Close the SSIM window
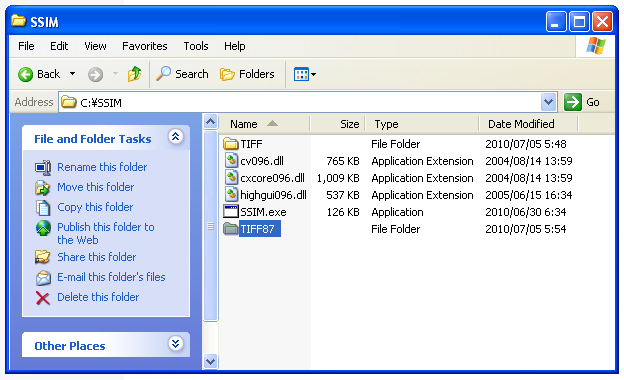 (x=602, y=21)
